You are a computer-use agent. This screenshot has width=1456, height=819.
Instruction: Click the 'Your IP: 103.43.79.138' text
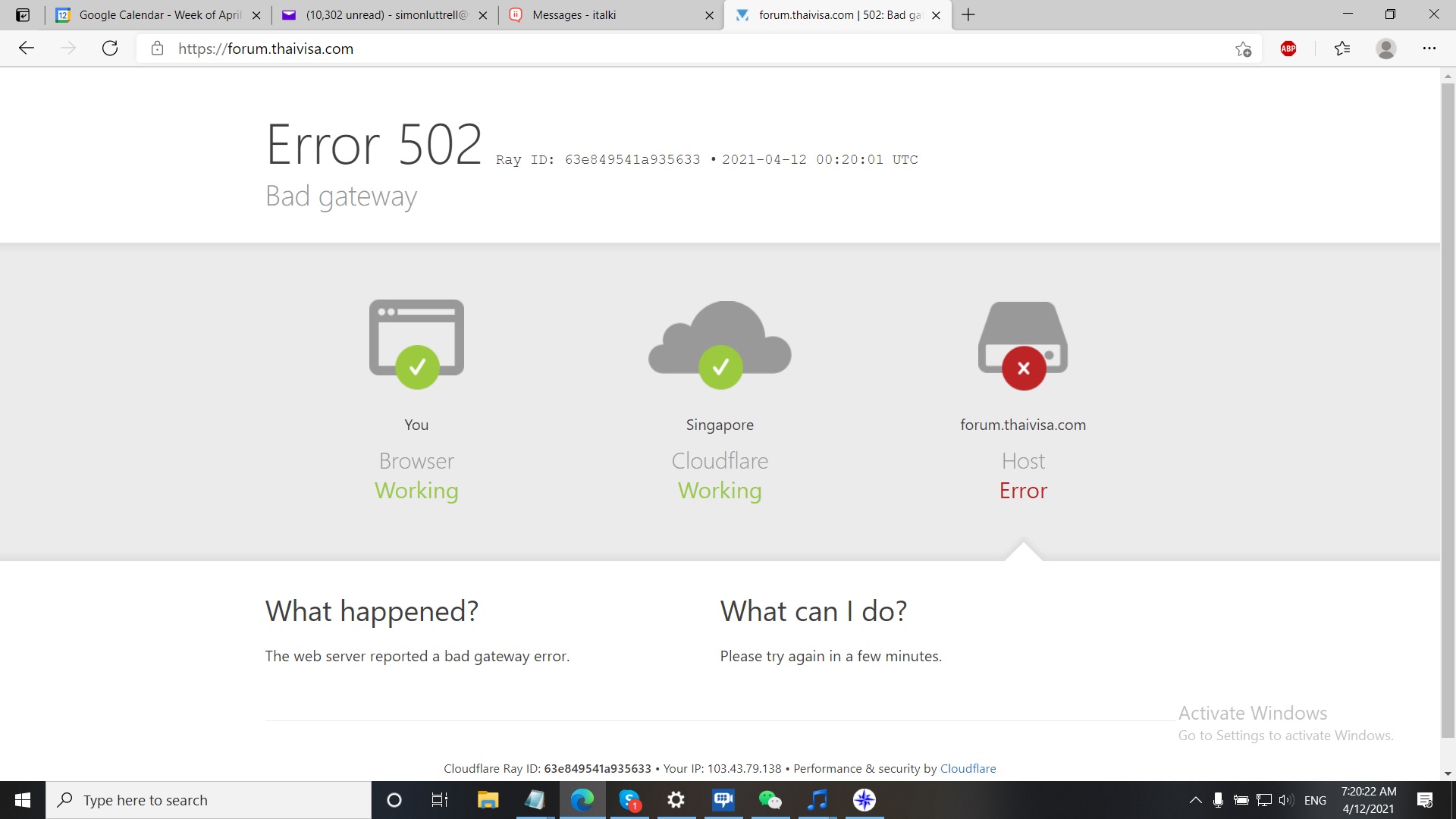point(722,768)
